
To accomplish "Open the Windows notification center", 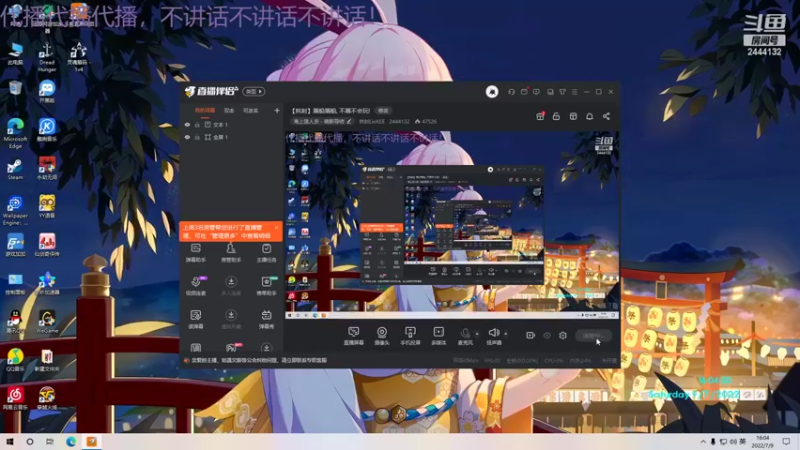I will pos(786,442).
